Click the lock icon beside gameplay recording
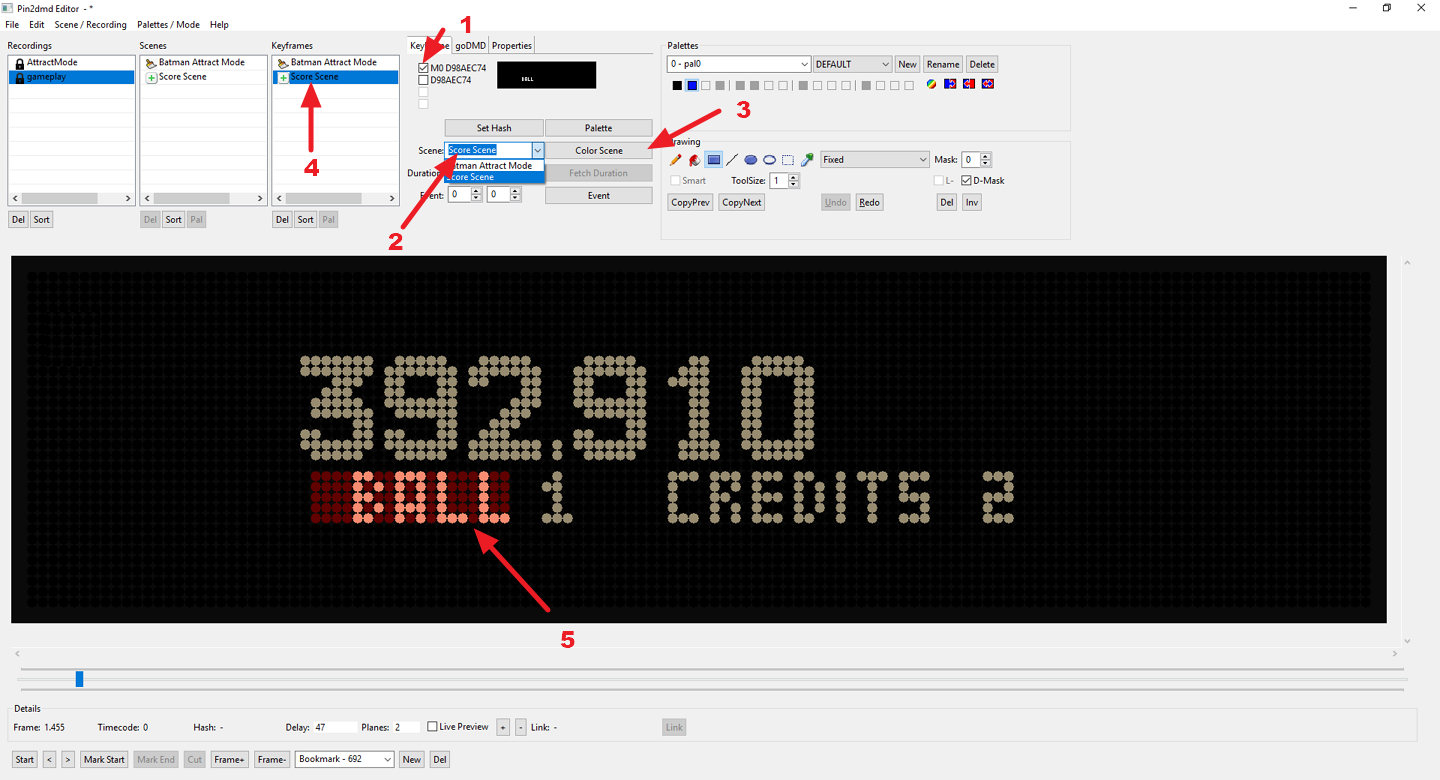This screenshot has height=780, width=1440. pos(19,77)
